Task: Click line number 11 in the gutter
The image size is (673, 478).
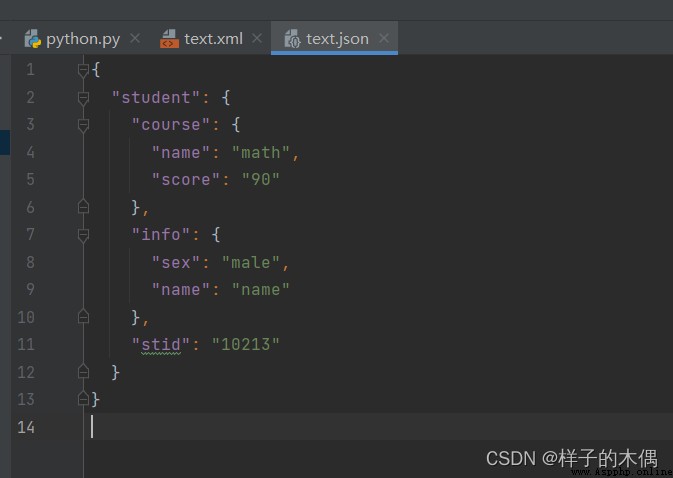Action: coord(26,344)
